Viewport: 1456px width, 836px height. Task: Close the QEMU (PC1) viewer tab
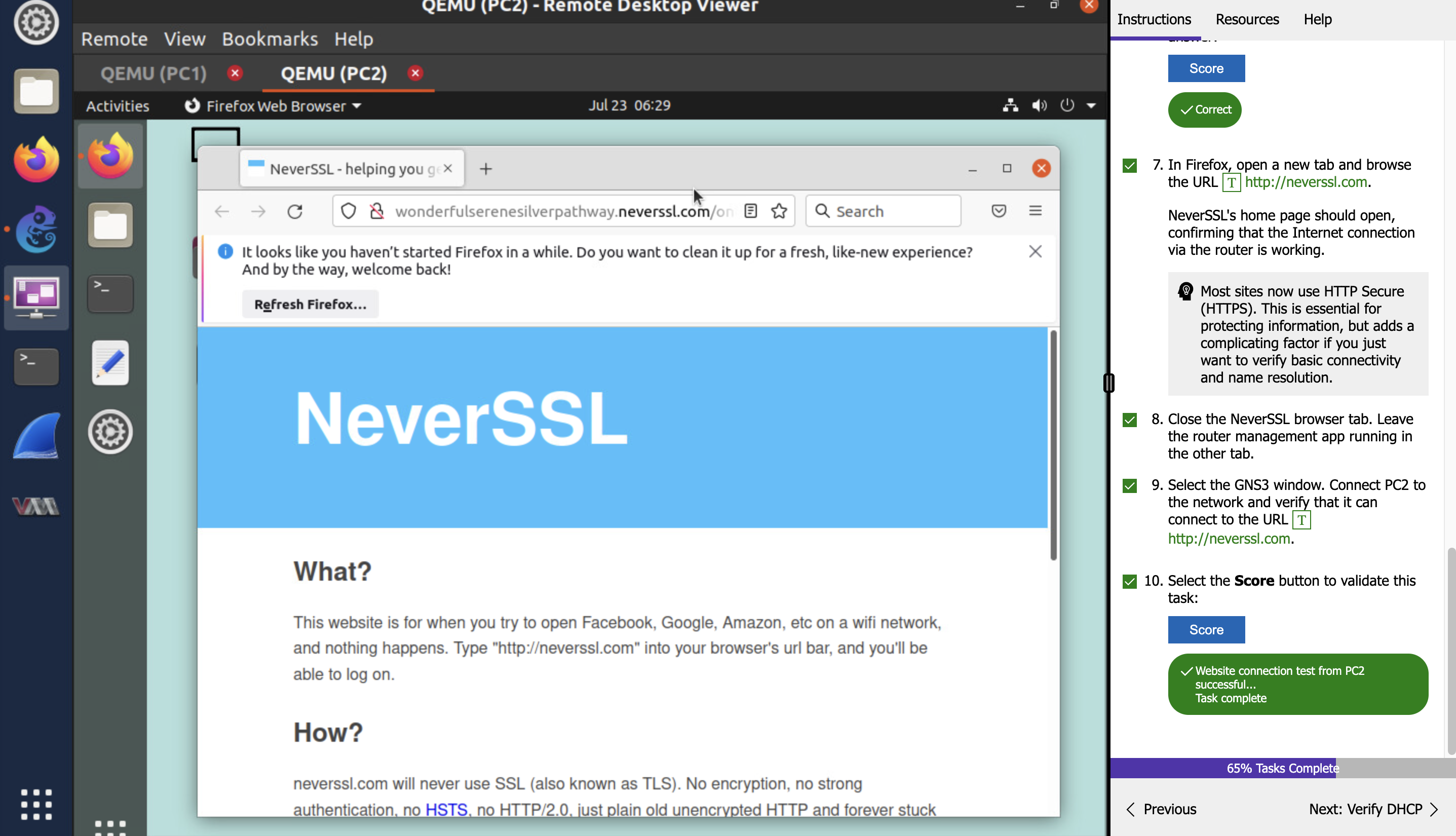234,73
